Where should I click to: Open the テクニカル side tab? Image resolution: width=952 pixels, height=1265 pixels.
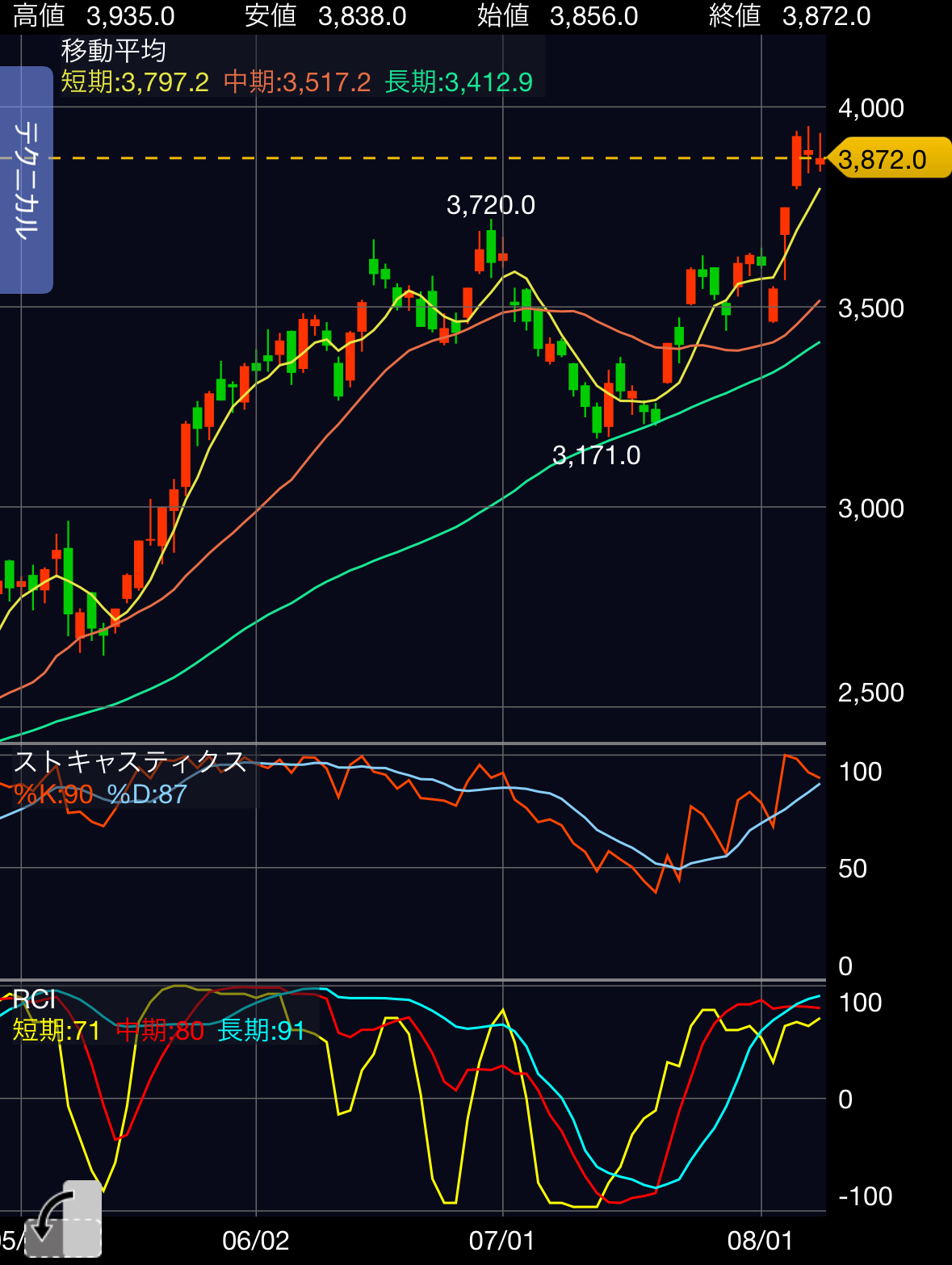26,179
